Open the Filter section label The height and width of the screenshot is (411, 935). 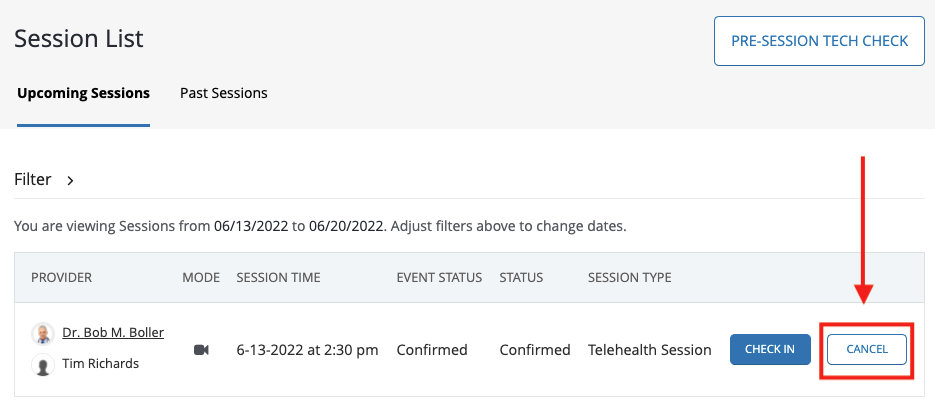[x=33, y=180]
